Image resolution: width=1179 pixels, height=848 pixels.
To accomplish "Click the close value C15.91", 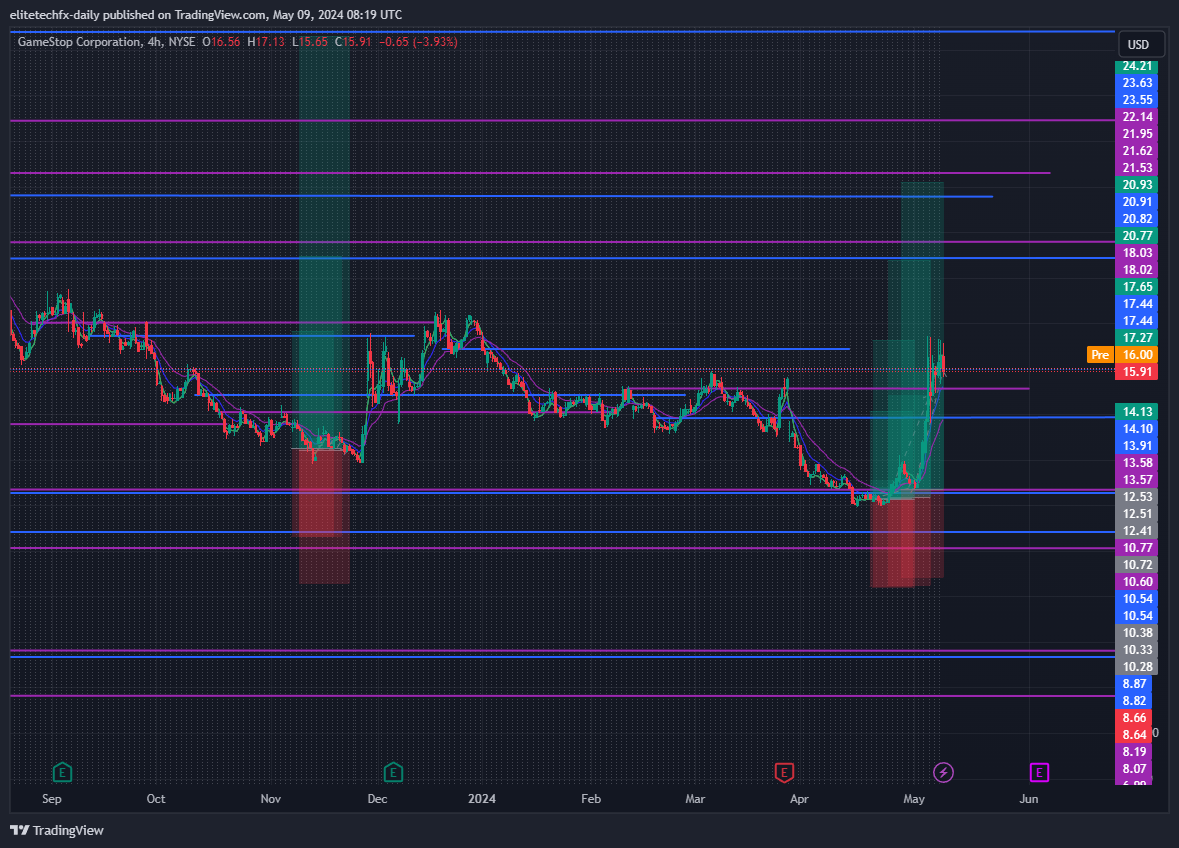I will click(353, 42).
